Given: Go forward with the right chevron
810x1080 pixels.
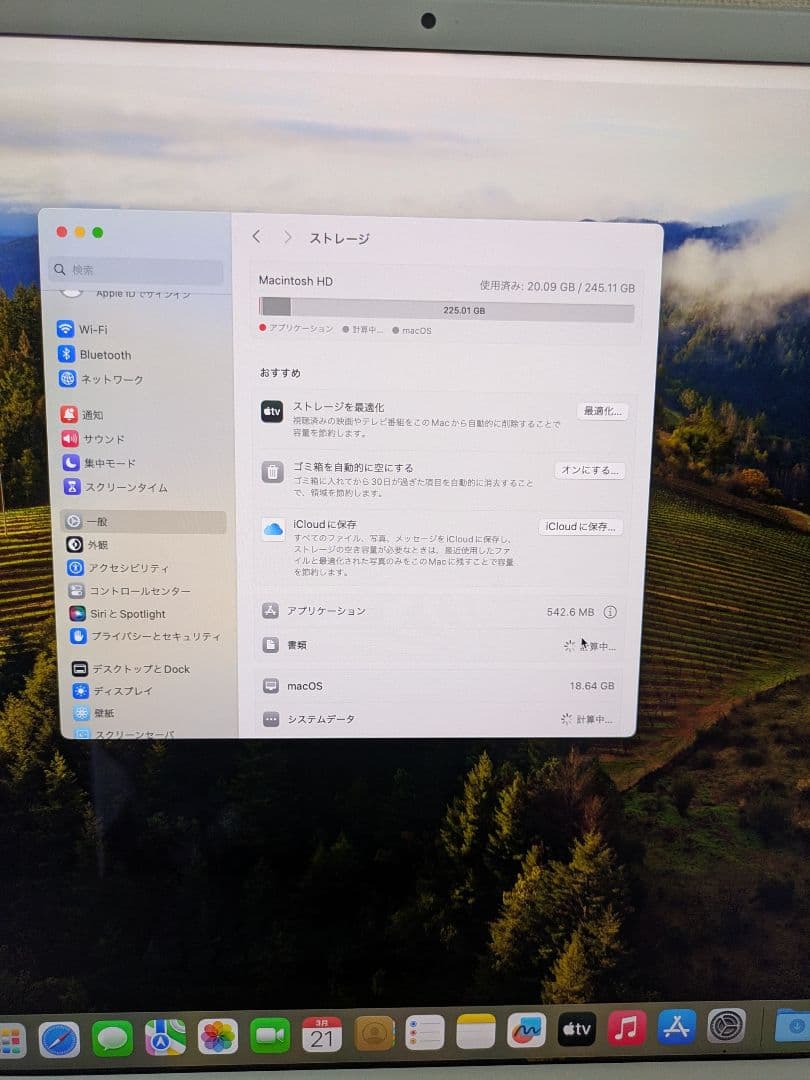Looking at the screenshot, I should [287, 238].
